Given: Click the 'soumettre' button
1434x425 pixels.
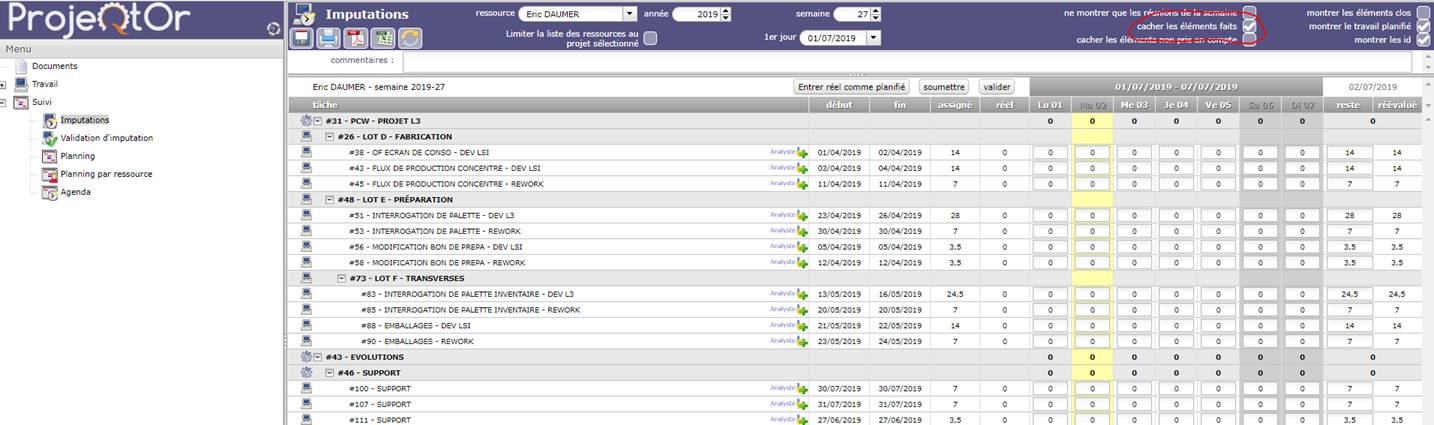Looking at the screenshot, I should tap(944, 87).
